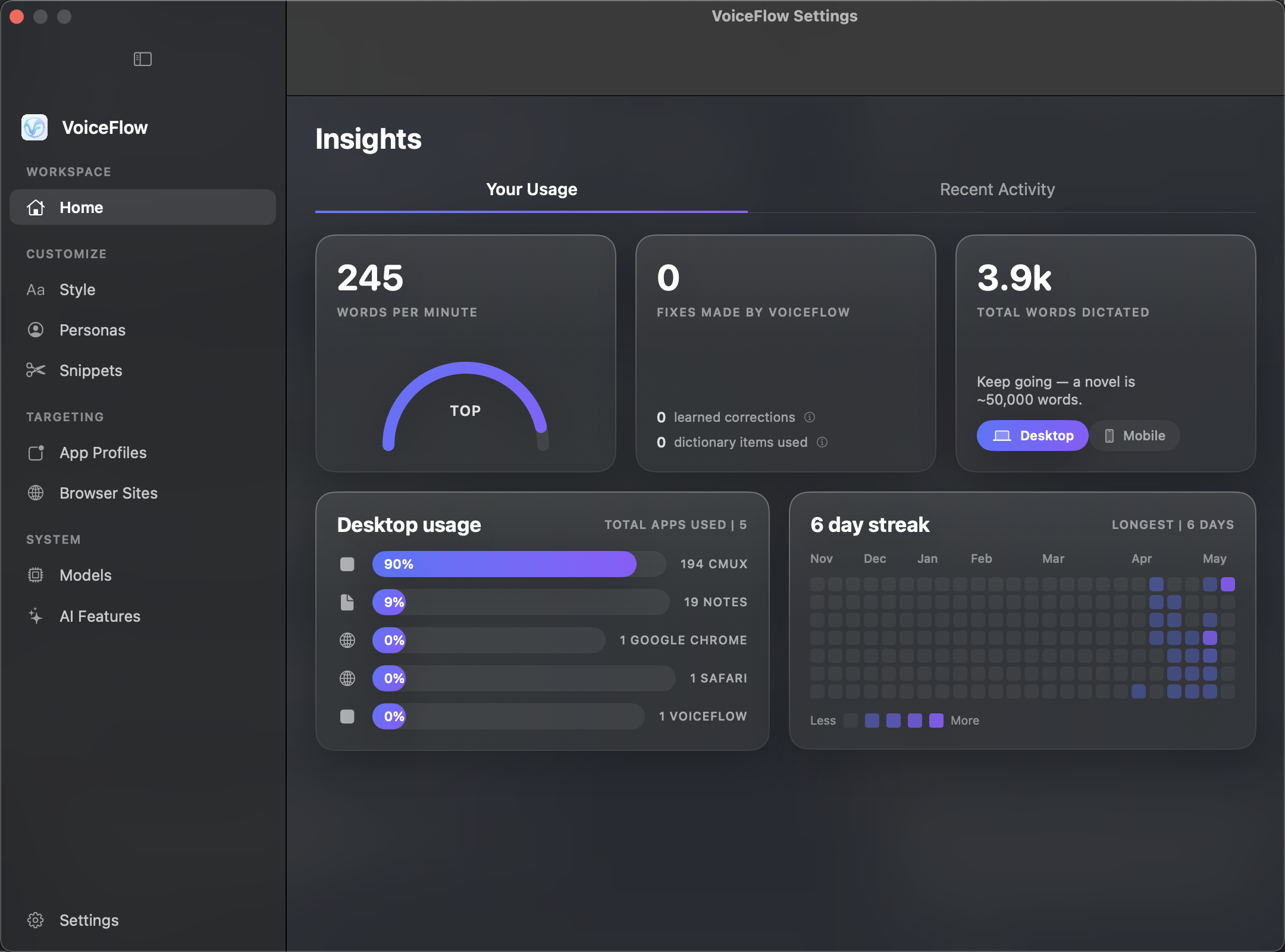Click the 'Desktop usage' heading

[x=409, y=525]
